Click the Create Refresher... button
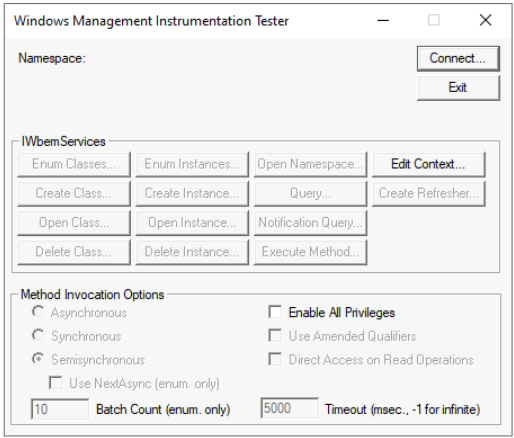 pyautogui.click(x=428, y=193)
